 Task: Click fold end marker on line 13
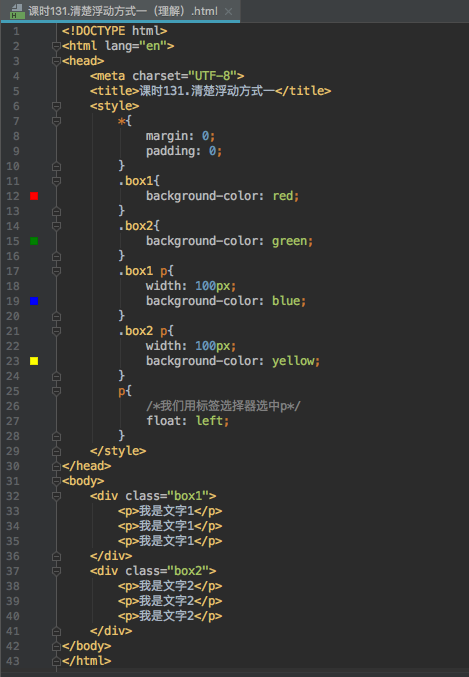56,211
